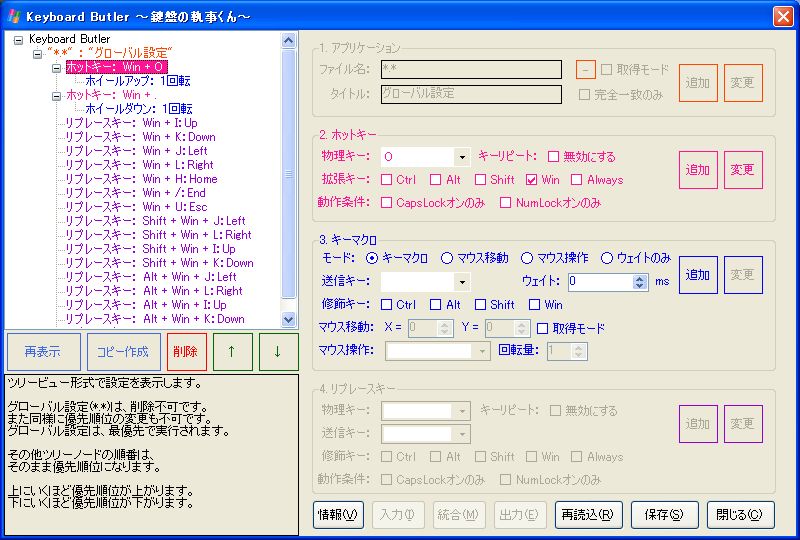Select リプレースキー Win + J: Left
The width and height of the screenshot is (800, 540).
coord(136,151)
